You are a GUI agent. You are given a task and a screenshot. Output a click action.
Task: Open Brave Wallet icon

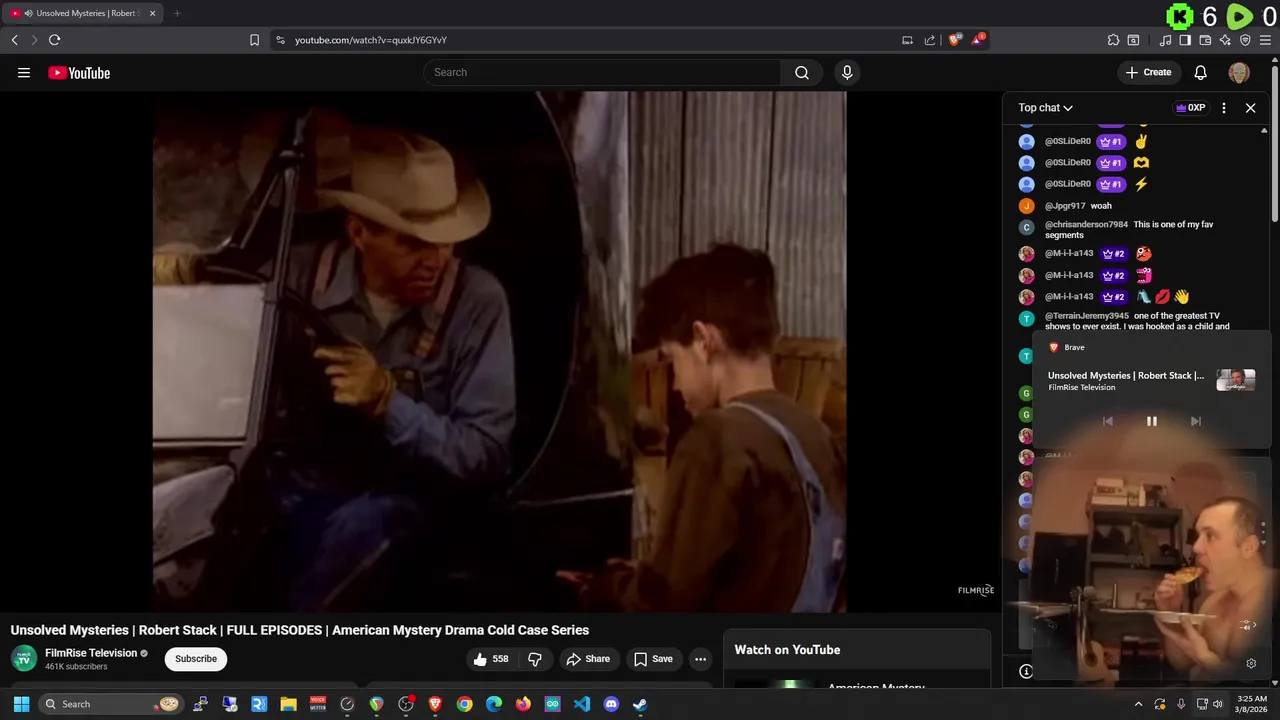1205,40
